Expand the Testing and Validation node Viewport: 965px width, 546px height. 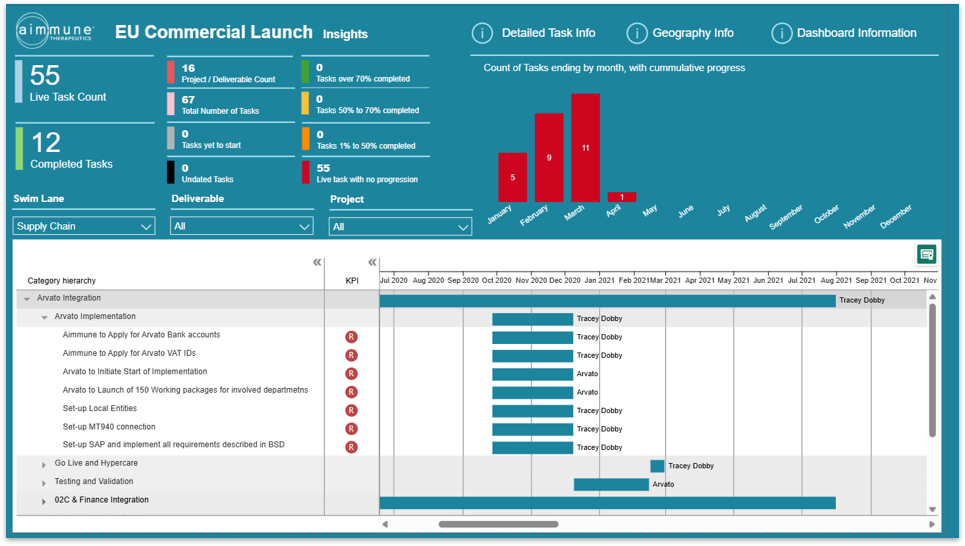[x=44, y=483]
